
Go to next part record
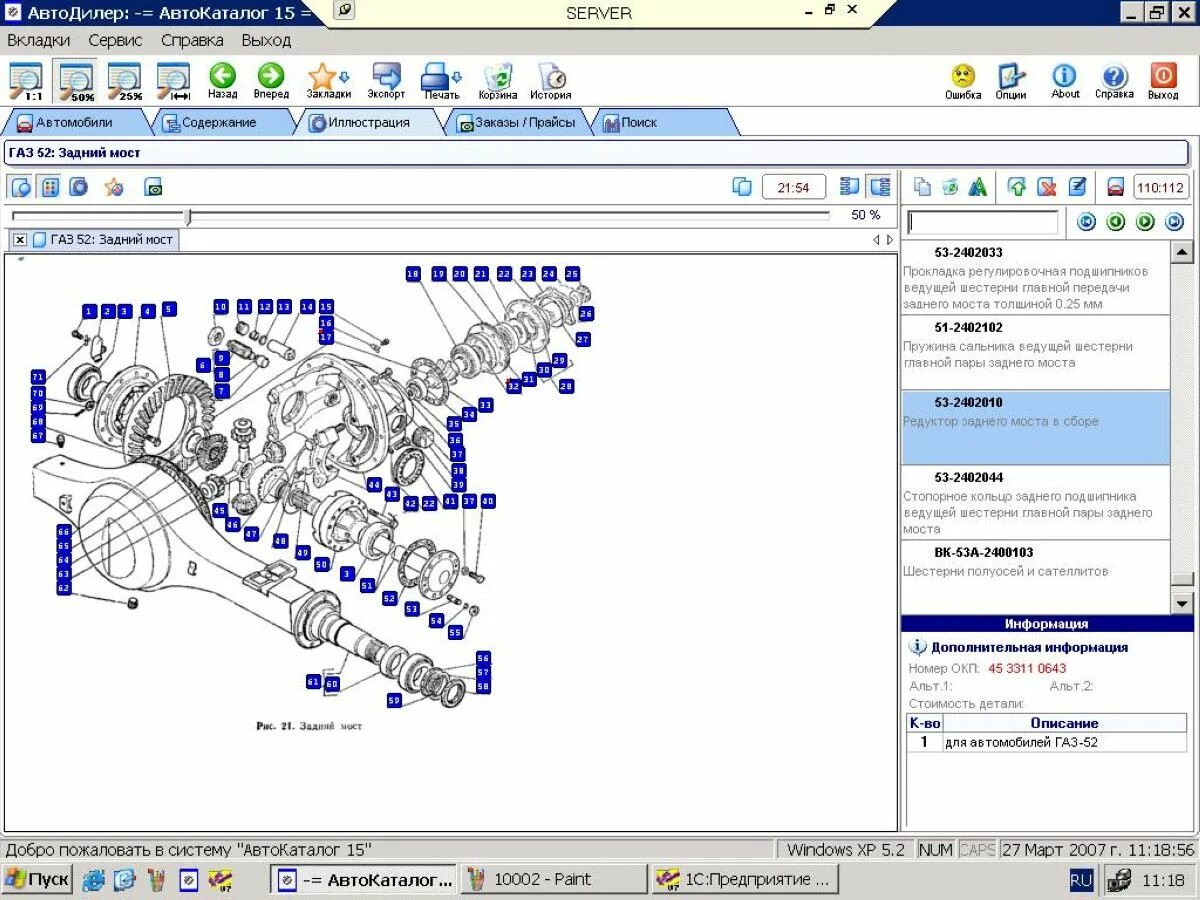[1145, 222]
